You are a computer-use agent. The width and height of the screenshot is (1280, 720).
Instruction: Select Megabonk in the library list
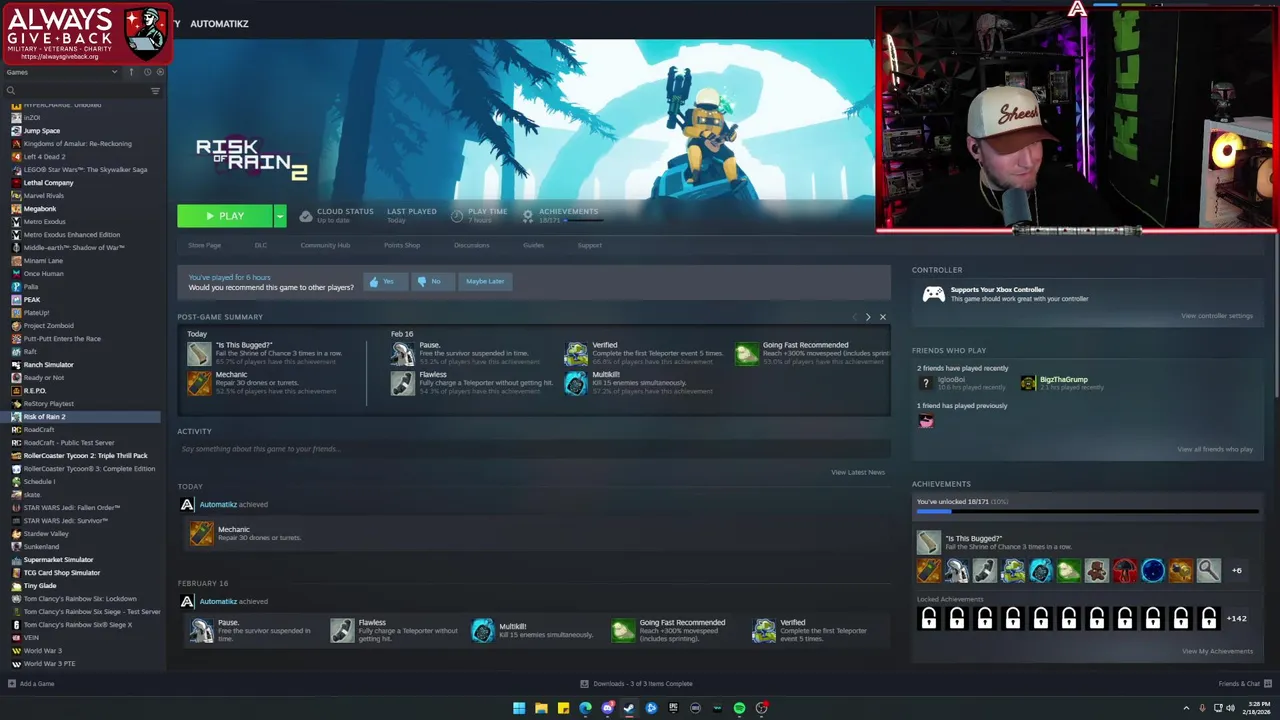pos(40,209)
